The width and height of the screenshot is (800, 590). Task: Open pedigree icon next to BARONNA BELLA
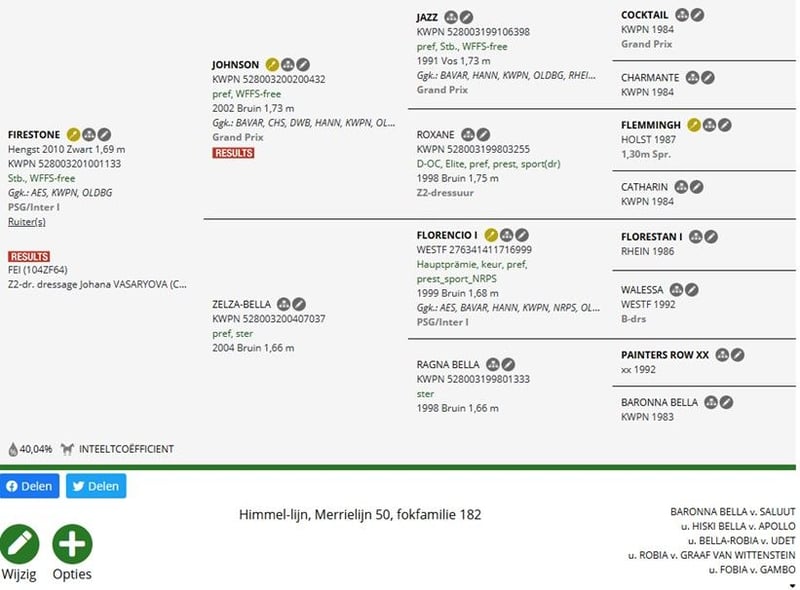click(710, 402)
